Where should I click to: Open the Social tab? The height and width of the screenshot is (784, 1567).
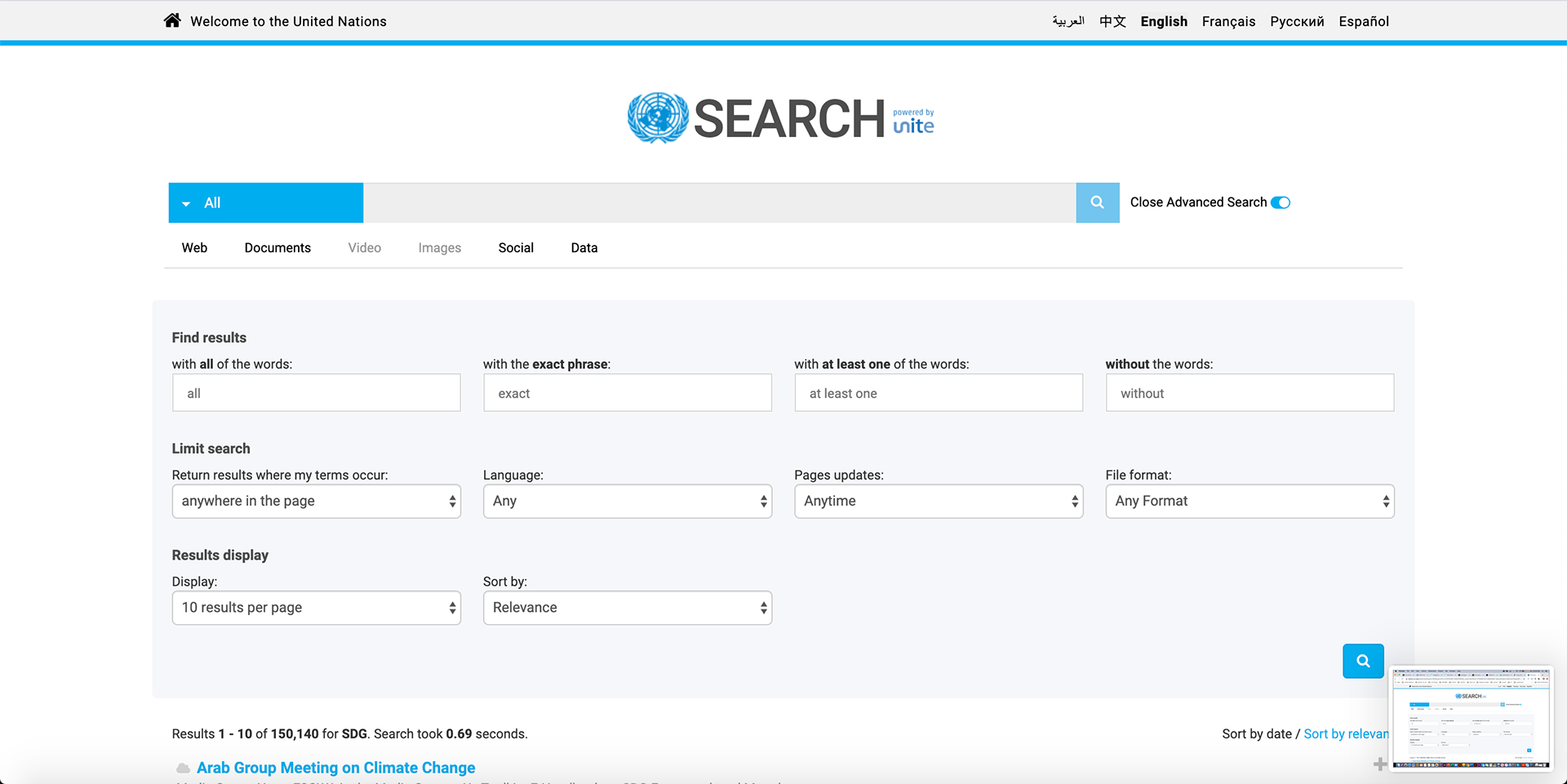516,248
